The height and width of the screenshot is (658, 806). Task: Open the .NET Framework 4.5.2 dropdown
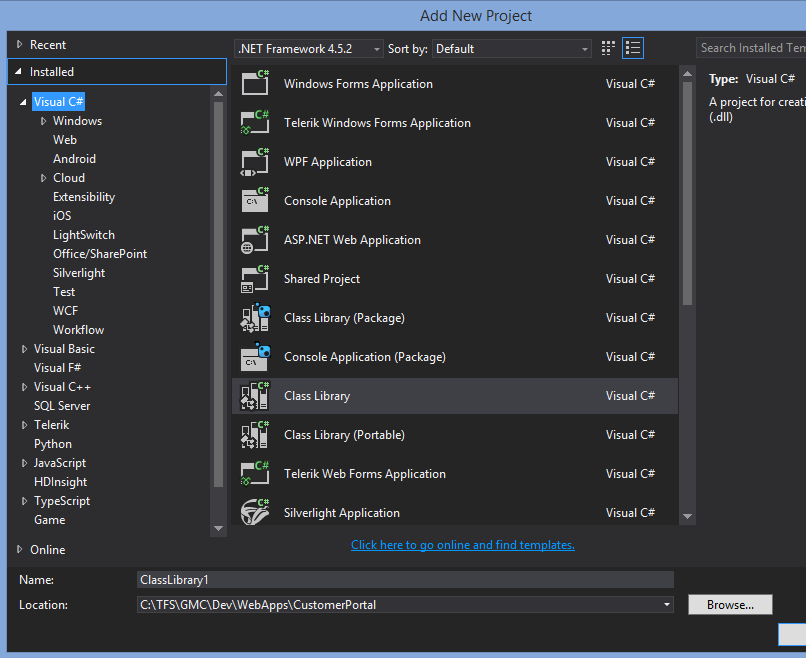click(309, 49)
